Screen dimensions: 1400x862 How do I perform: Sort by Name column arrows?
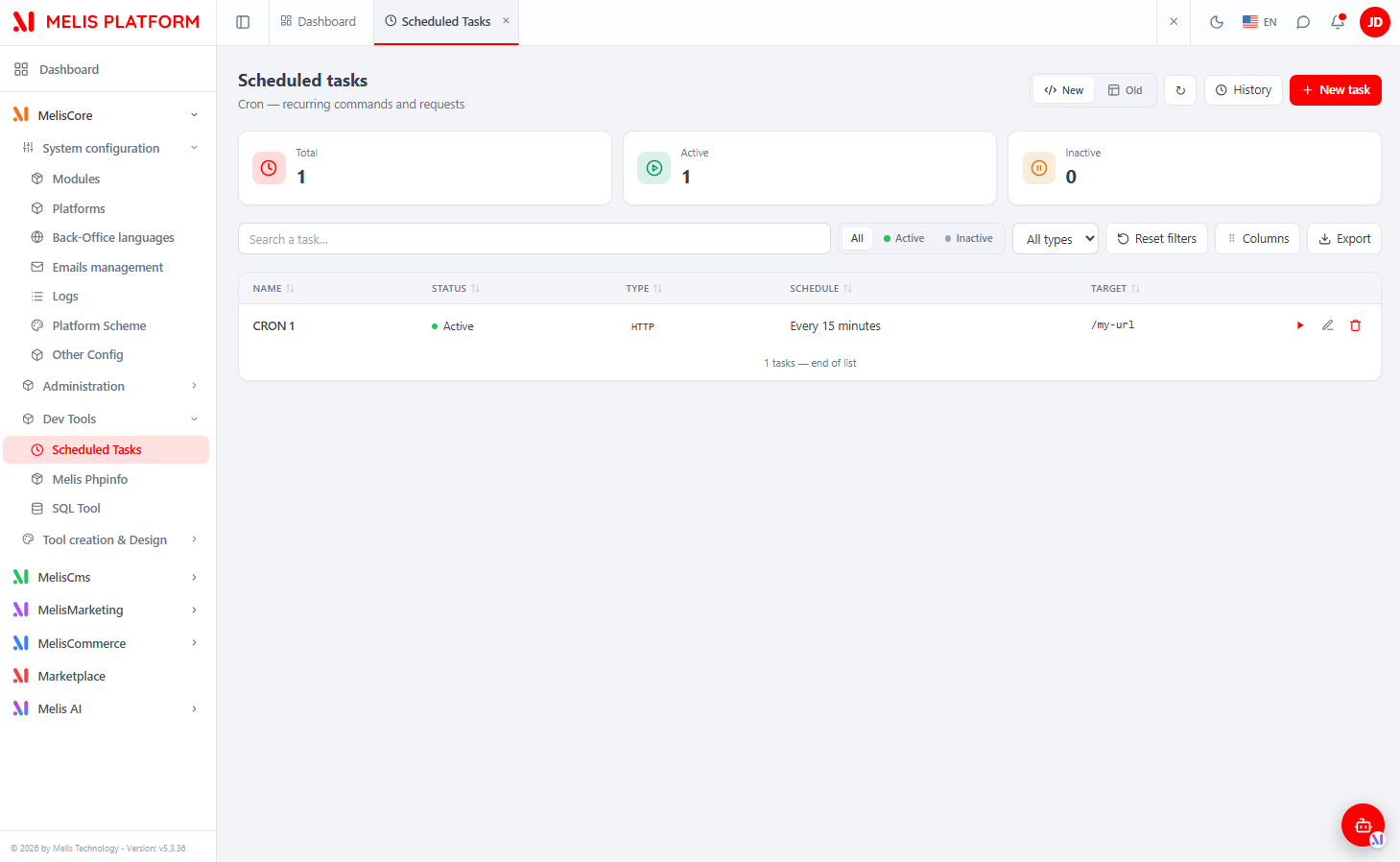click(290, 289)
